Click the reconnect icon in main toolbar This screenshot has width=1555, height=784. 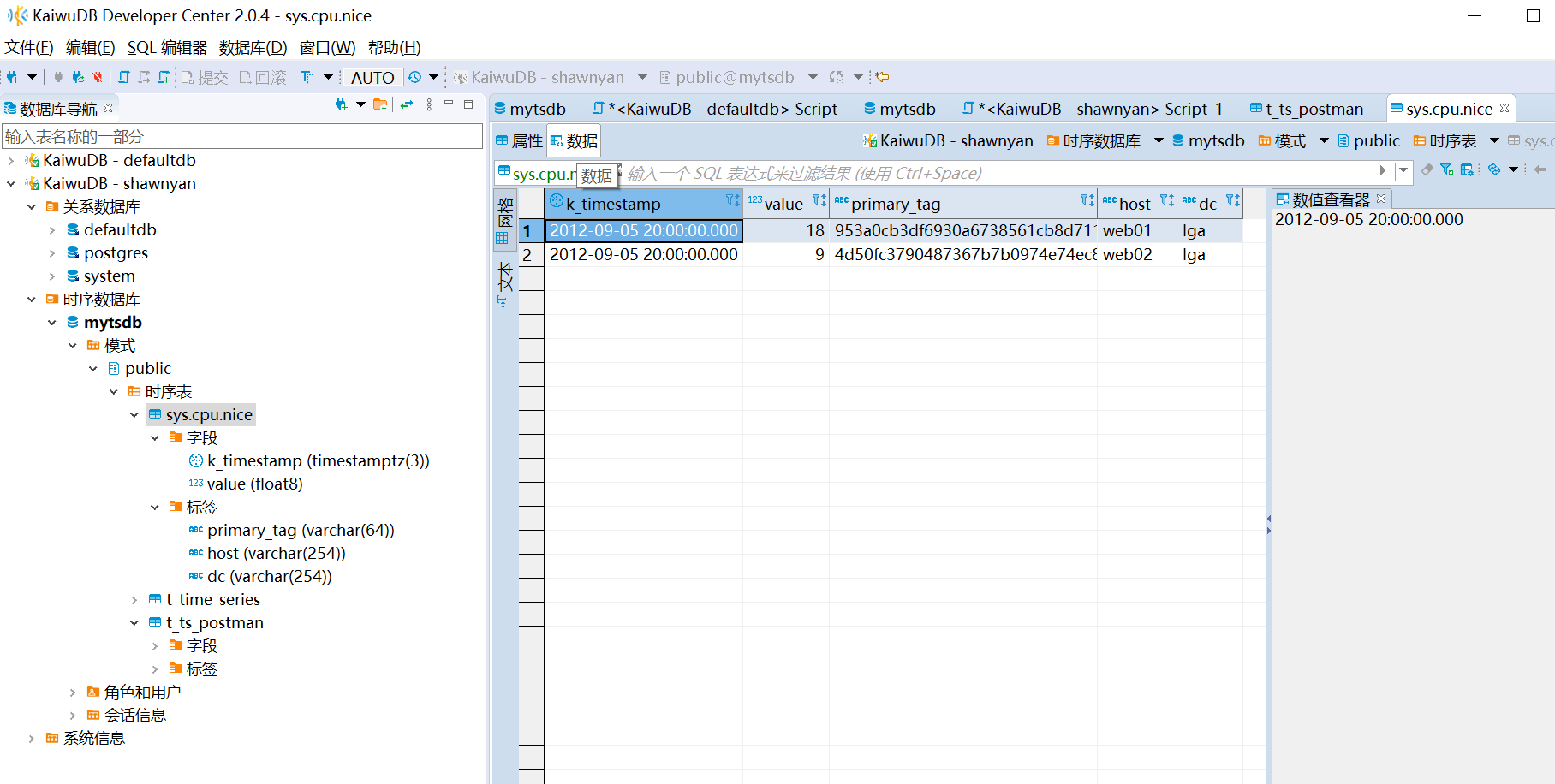pyautogui.click(x=78, y=77)
